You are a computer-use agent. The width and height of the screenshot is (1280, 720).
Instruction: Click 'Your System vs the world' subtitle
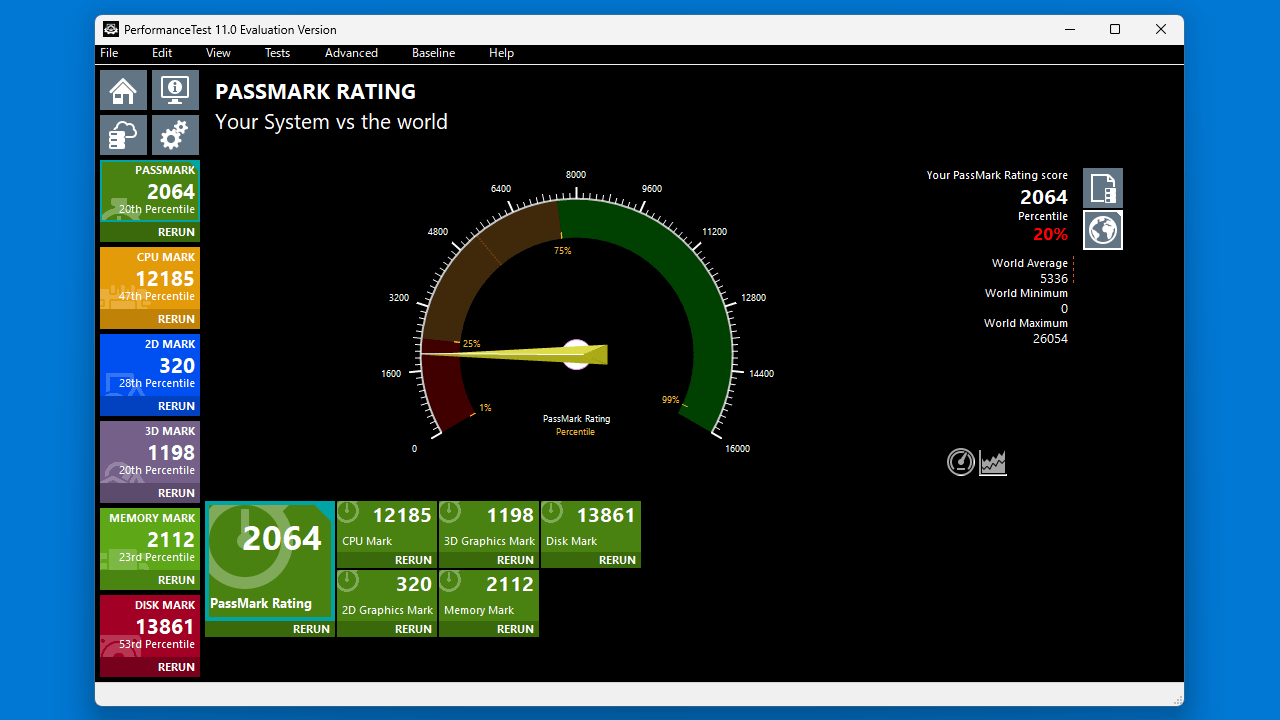click(331, 122)
